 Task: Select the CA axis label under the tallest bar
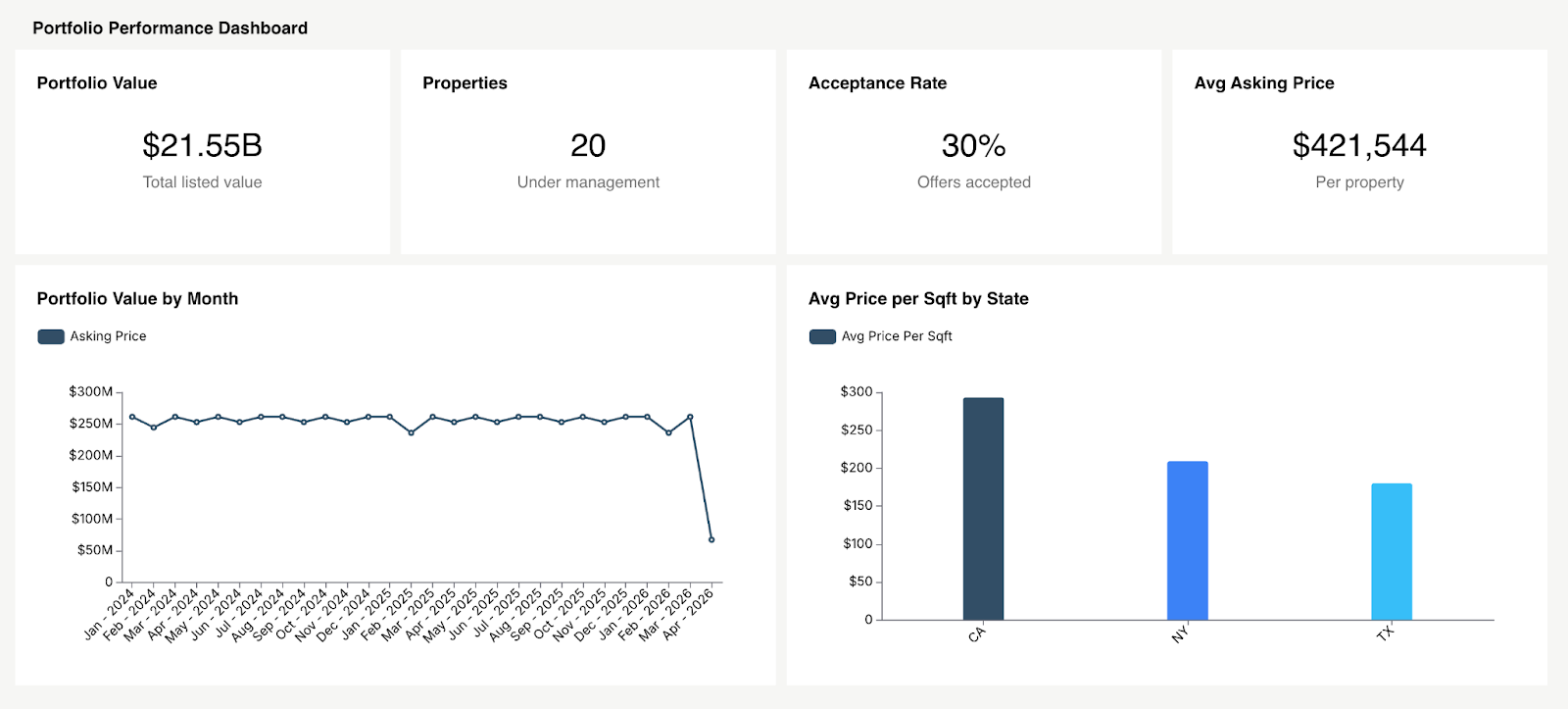(977, 635)
